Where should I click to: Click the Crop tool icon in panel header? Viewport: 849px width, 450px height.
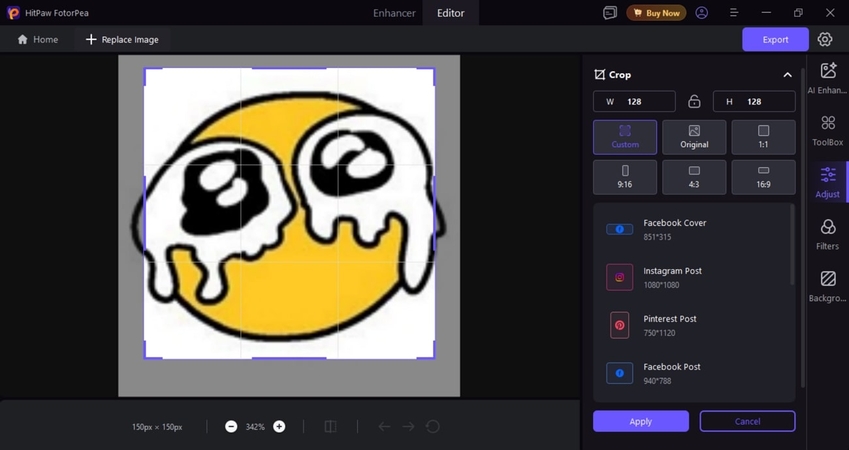pyautogui.click(x=599, y=75)
